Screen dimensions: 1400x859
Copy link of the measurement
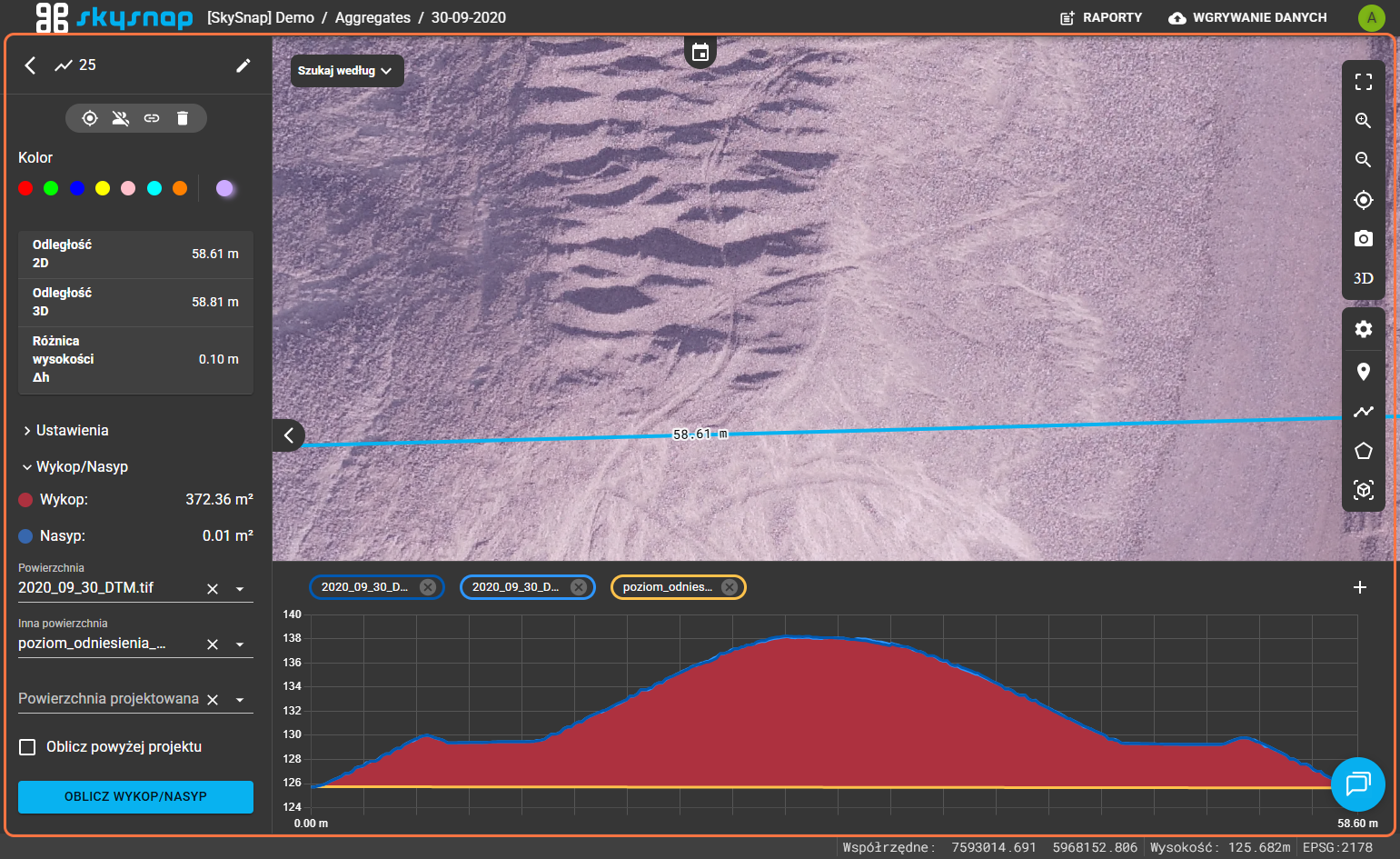(152, 118)
